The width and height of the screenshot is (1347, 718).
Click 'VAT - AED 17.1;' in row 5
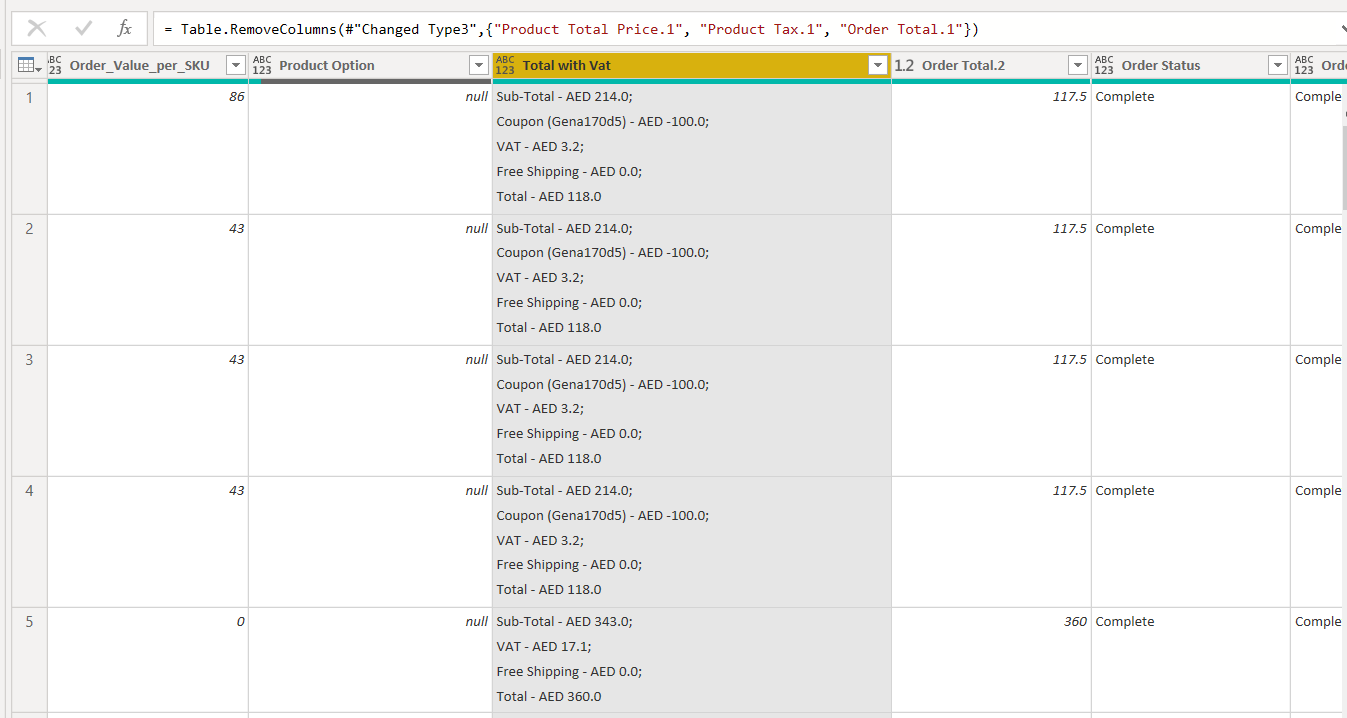(x=544, y=646)
